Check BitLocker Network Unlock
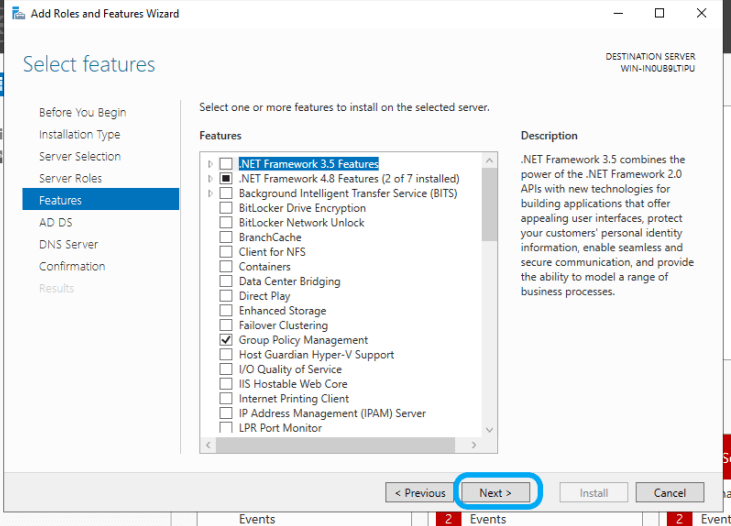 pos(226,222)
